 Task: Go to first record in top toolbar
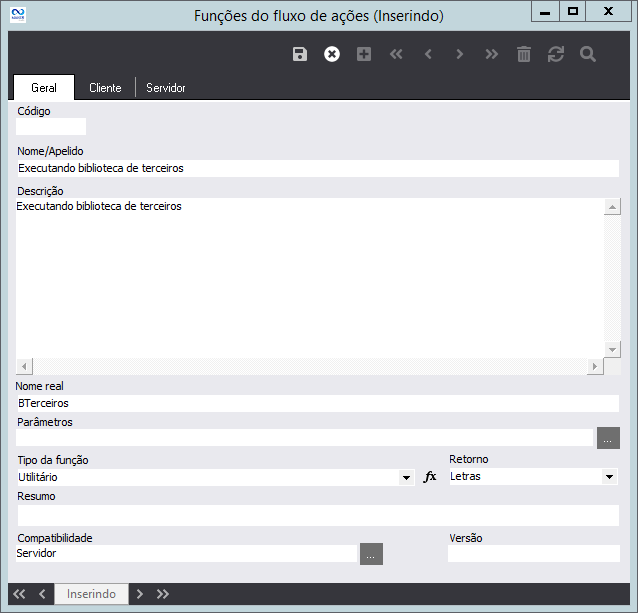click(396, 54)
